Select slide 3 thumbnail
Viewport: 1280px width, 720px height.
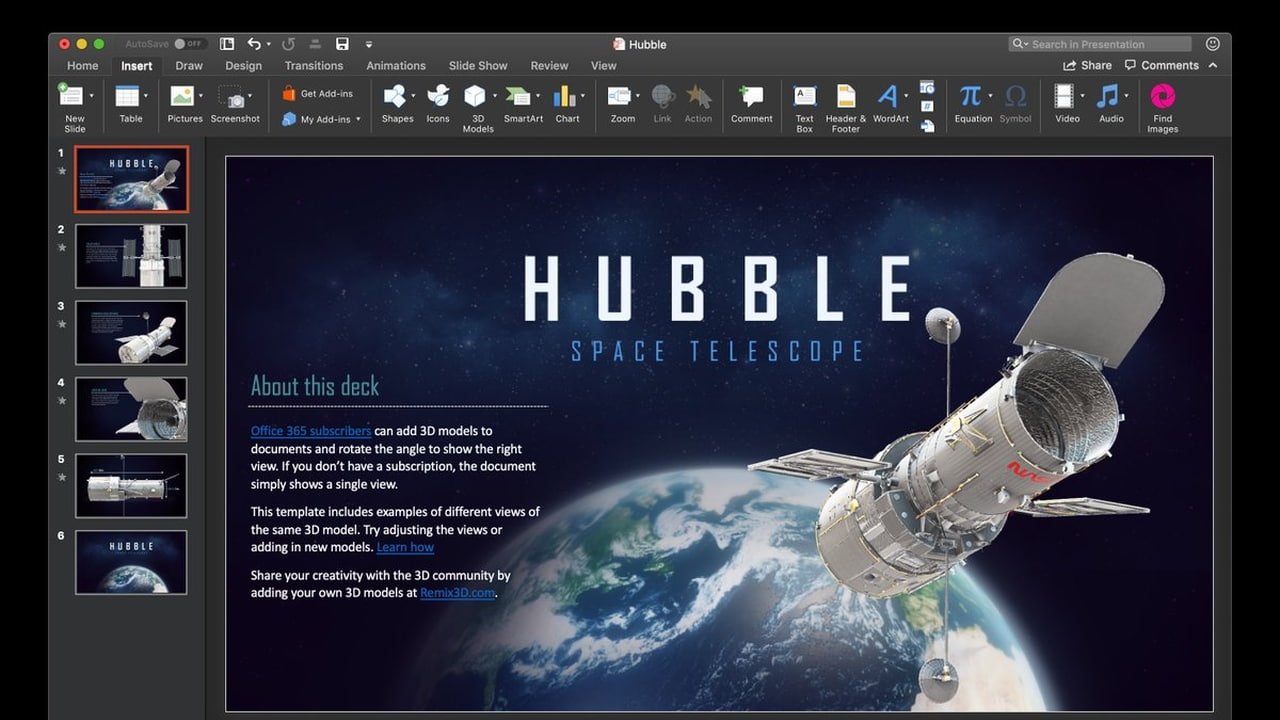[x=131, y=333]
